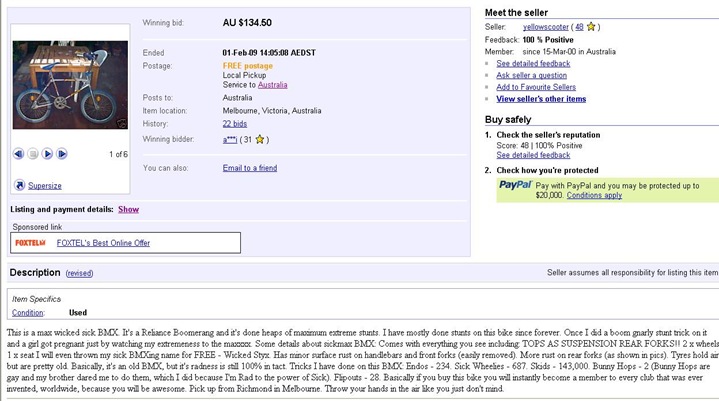This screenshot has height=401, width=719.
Task: Open the yellowscooter seller profile
Action: point(546,27)
